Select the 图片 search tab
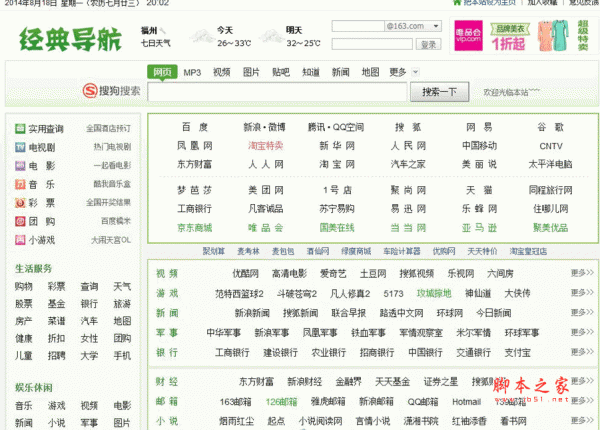Image resolution: width=600 pixels, height=430 pixels. (251, 72)
